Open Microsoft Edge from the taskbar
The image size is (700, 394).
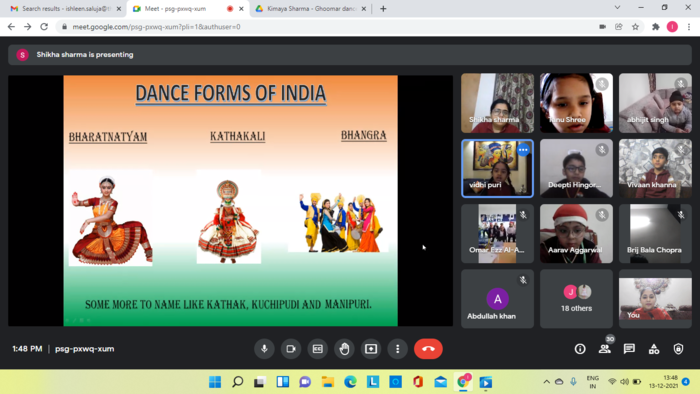tap(350, 382)
